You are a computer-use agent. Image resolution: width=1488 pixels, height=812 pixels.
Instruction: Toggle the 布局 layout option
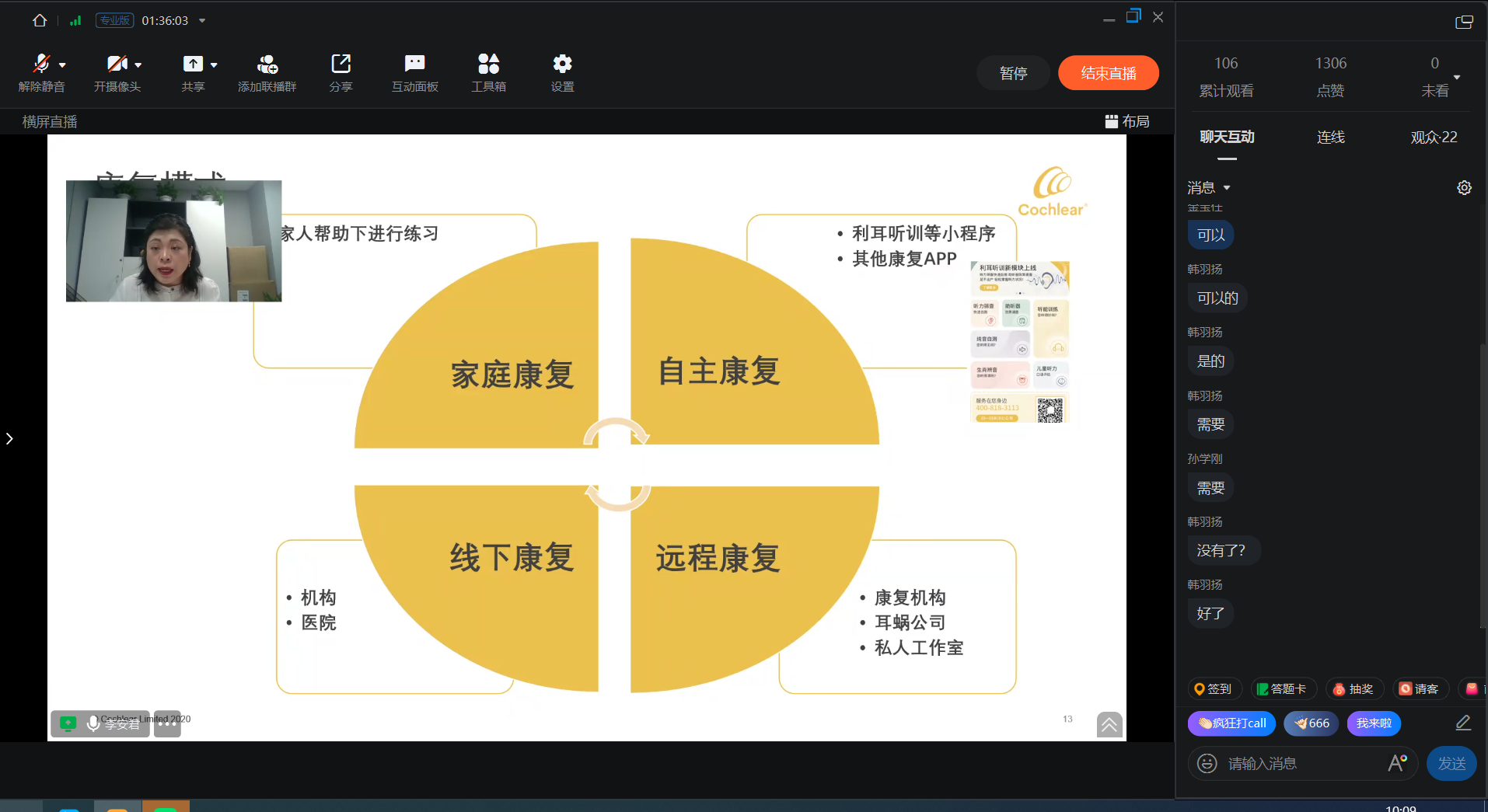(x=1127, y=121)
